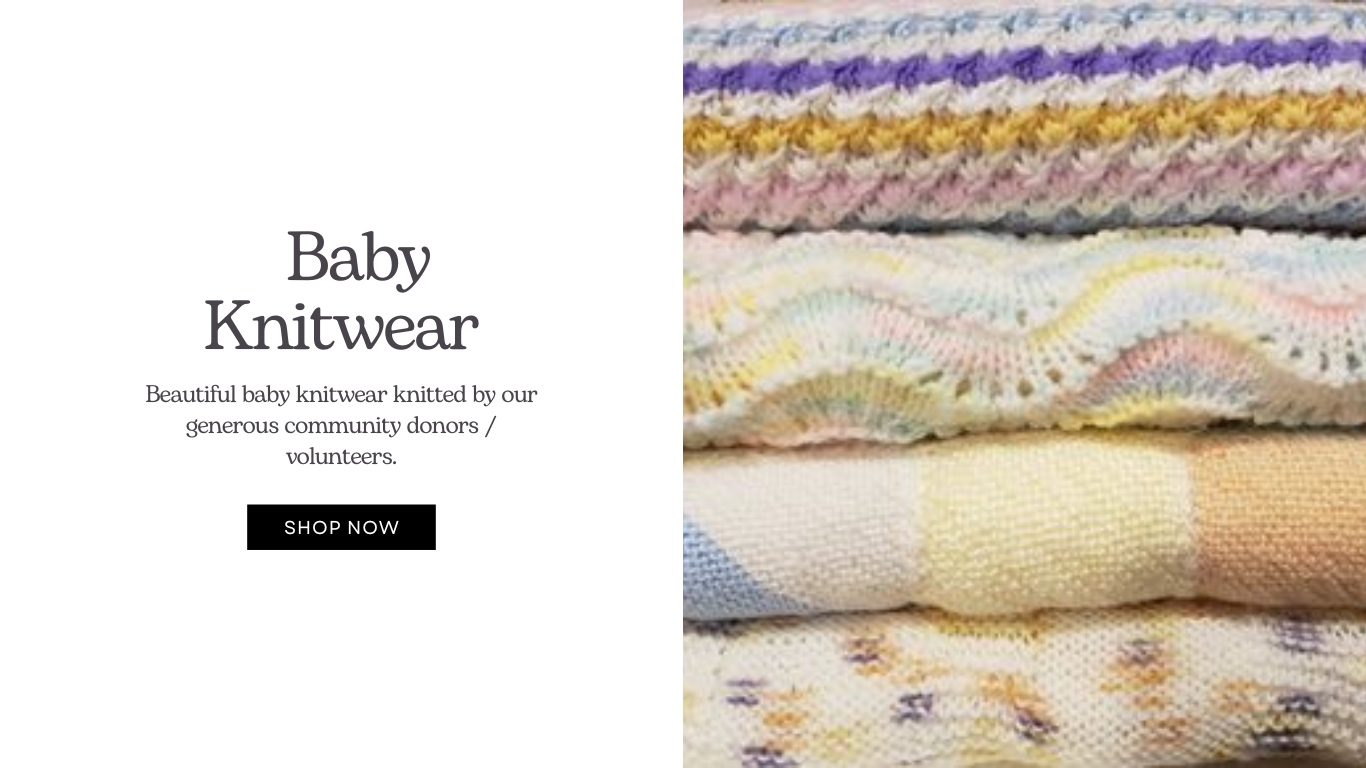Click the "generous community donors" text line
Viewport: 1366px width, 768px height.
(x=341, y=425)
